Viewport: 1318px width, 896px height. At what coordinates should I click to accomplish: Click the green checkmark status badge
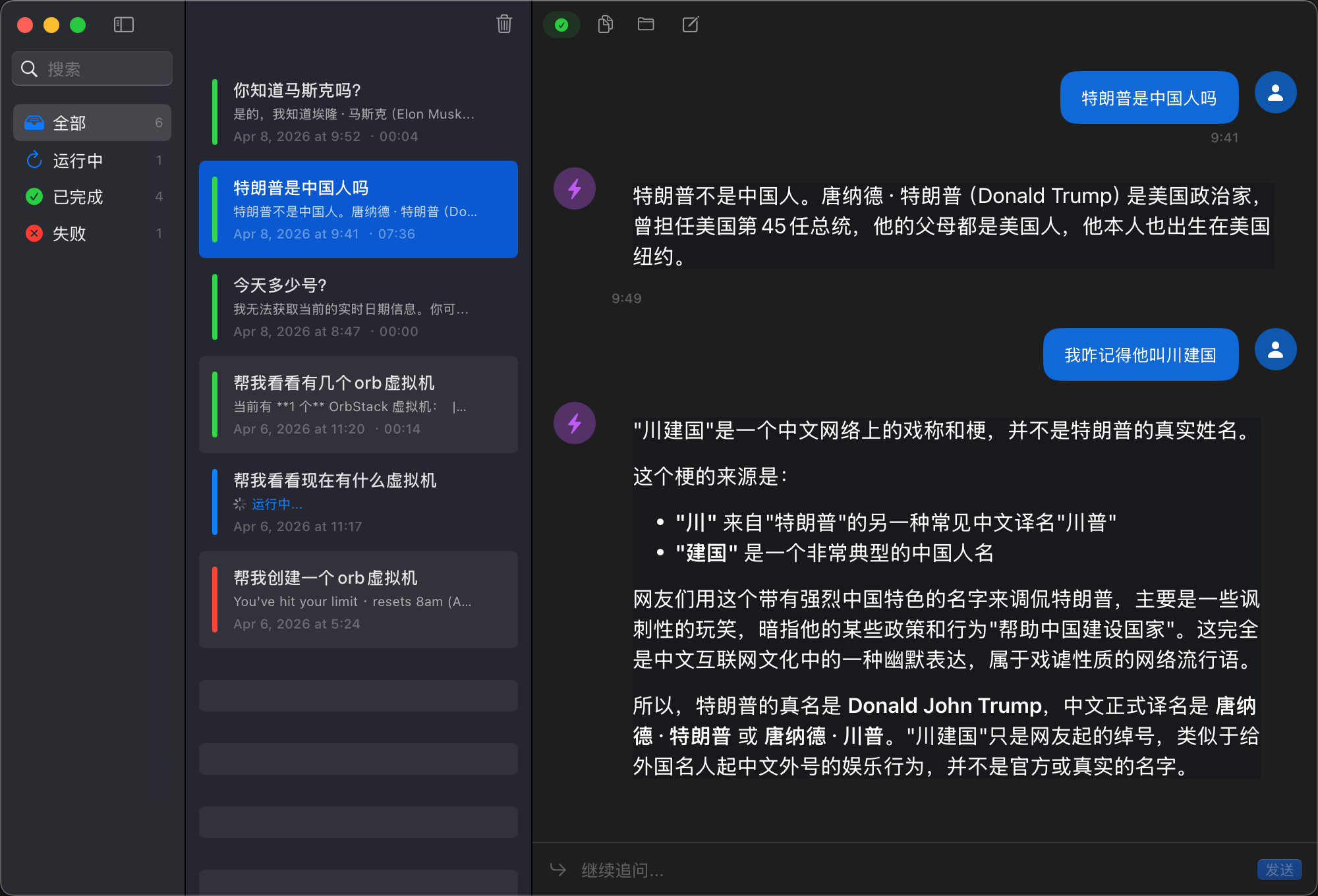coord(561,24)
